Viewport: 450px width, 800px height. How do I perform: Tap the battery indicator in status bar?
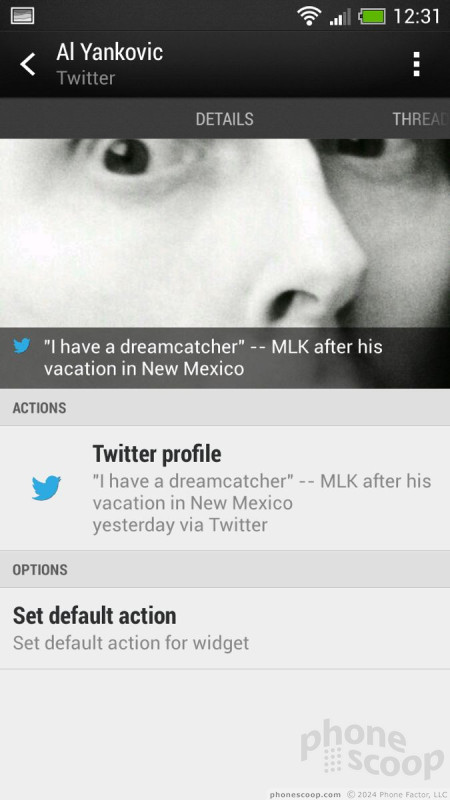[372, 16]
